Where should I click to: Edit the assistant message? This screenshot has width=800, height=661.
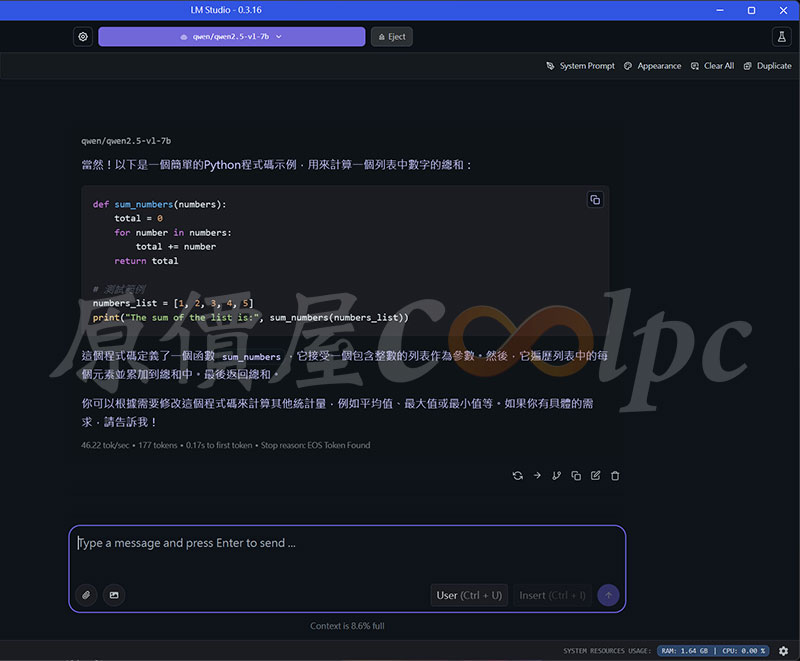[x=595, y=476]
